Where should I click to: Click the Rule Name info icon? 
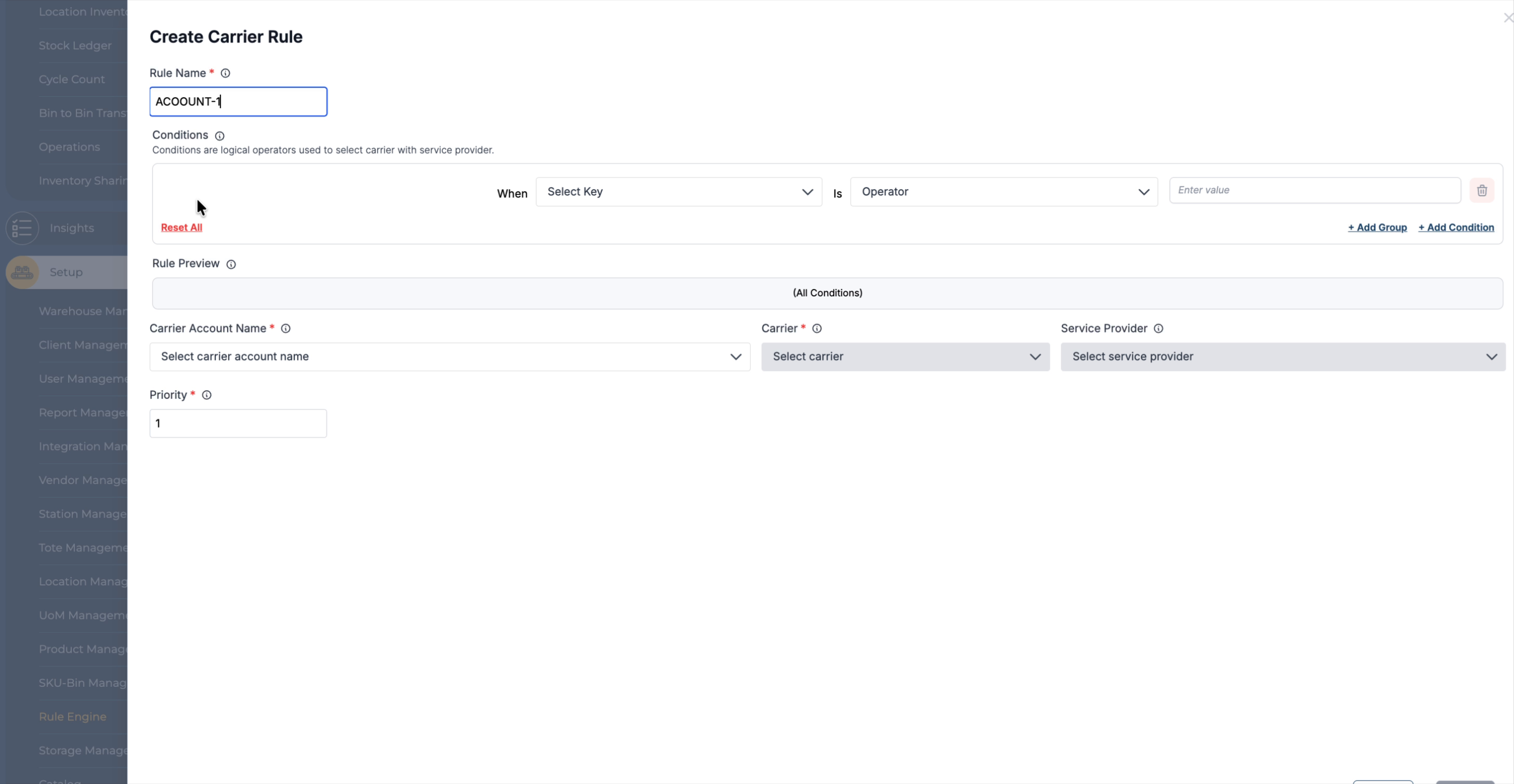225,73
